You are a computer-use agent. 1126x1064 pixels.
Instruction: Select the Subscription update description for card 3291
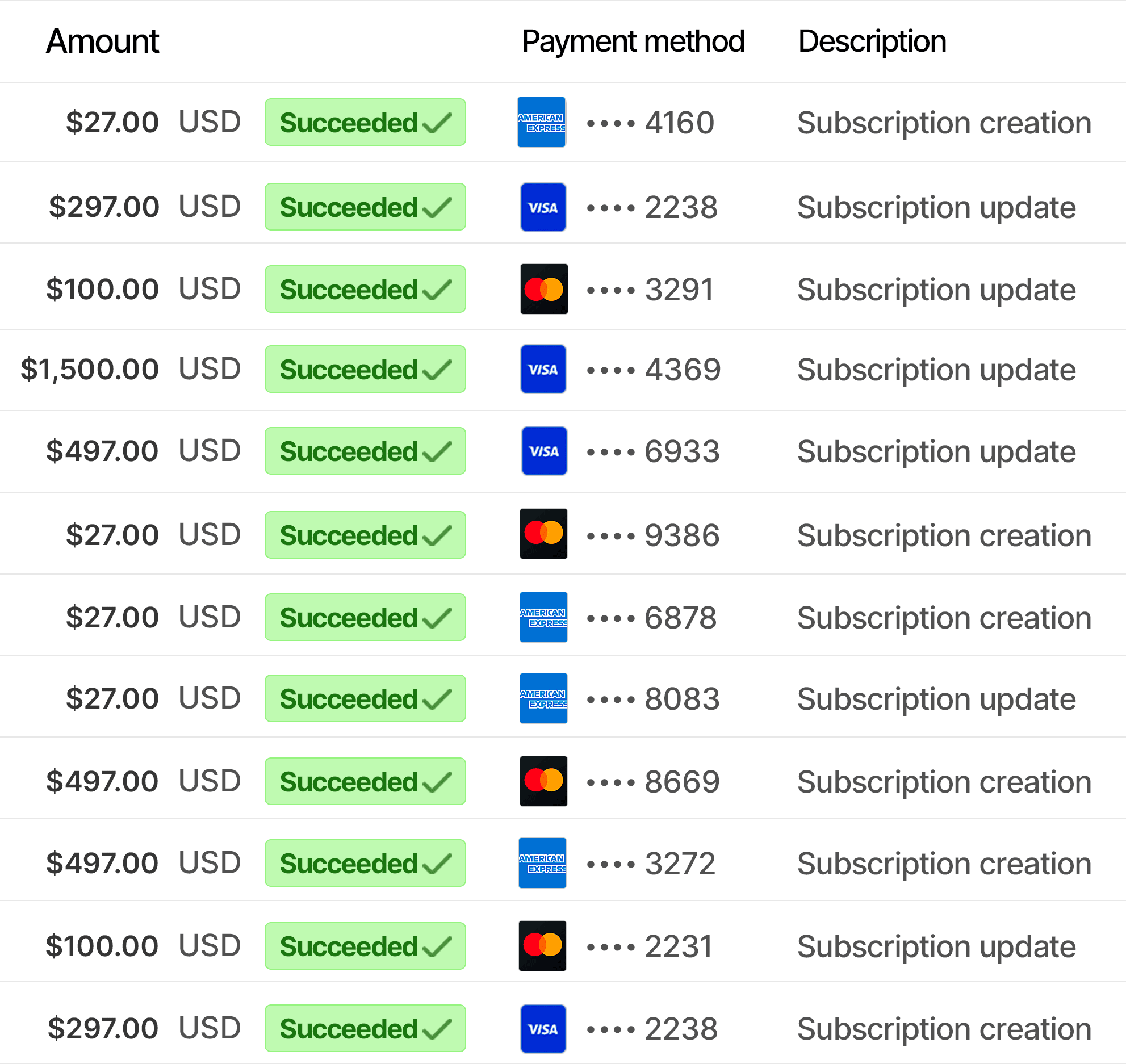[x=936, y=290]
